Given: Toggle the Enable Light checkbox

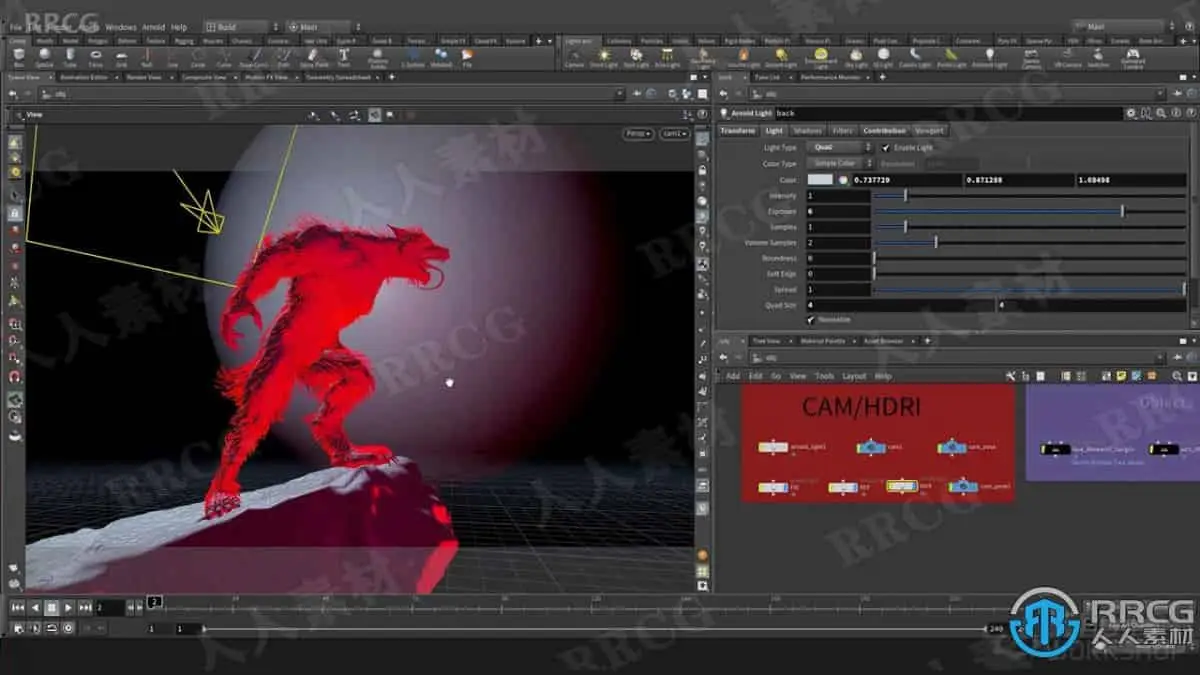Looking at the screenshot, I should [x=886, y=147].
